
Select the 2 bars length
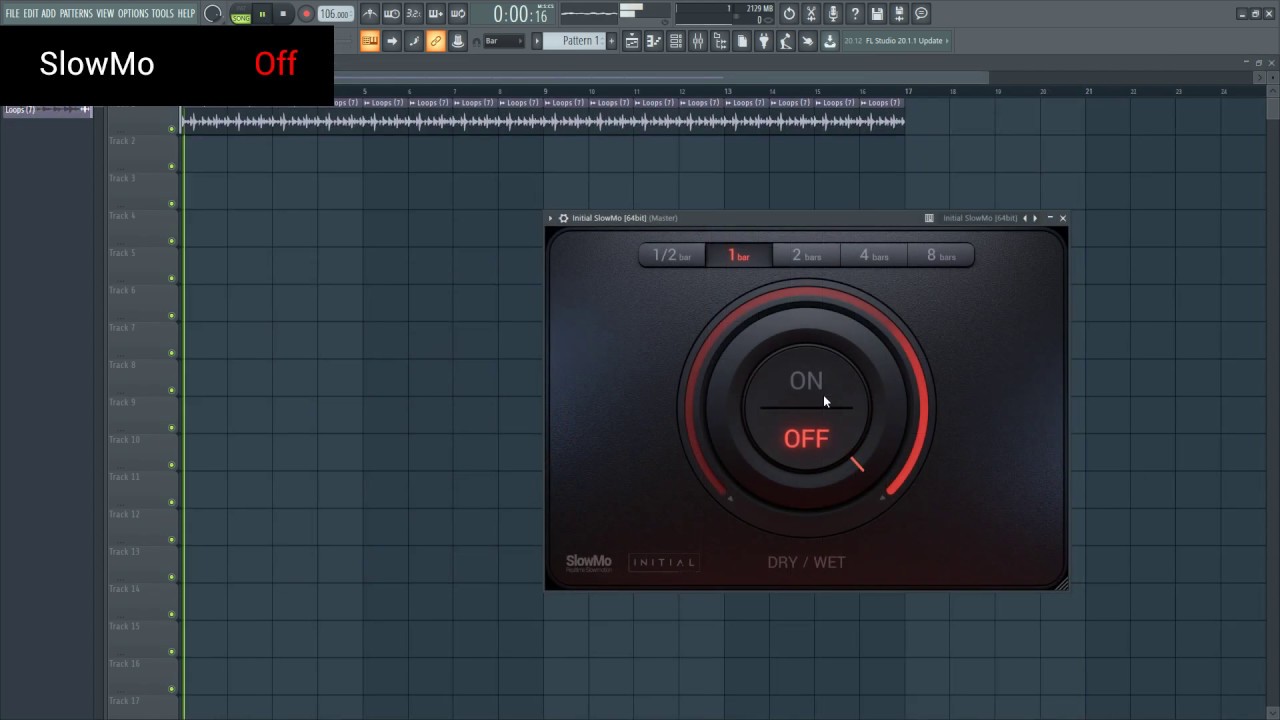pyautogui.click(x=806, y=255)
